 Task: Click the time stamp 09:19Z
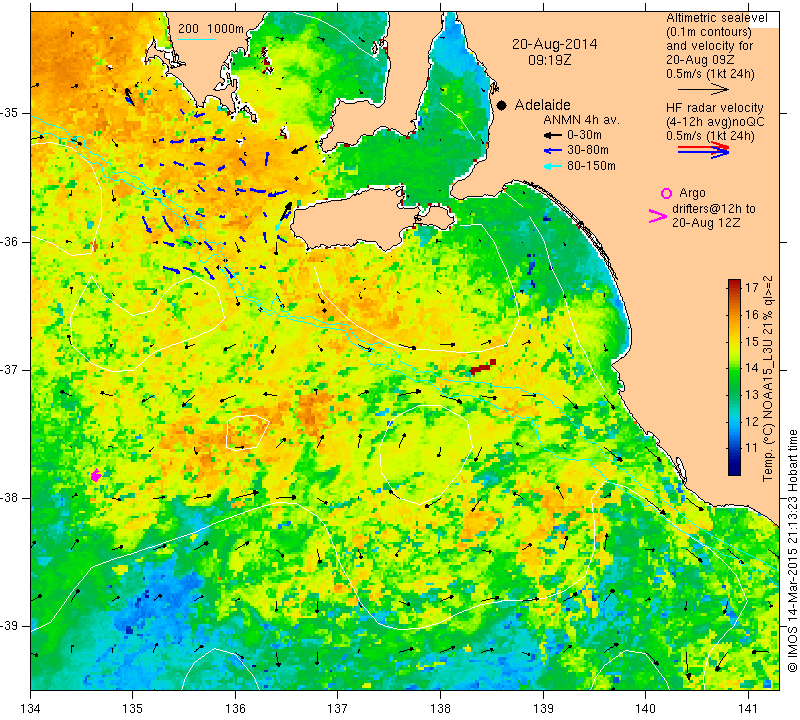(x=549, y=60)
